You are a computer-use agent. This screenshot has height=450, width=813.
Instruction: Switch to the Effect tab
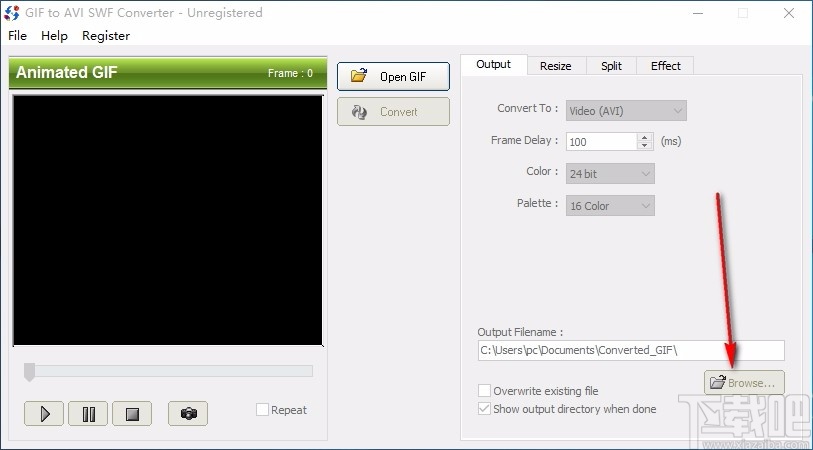coord(666,66)
